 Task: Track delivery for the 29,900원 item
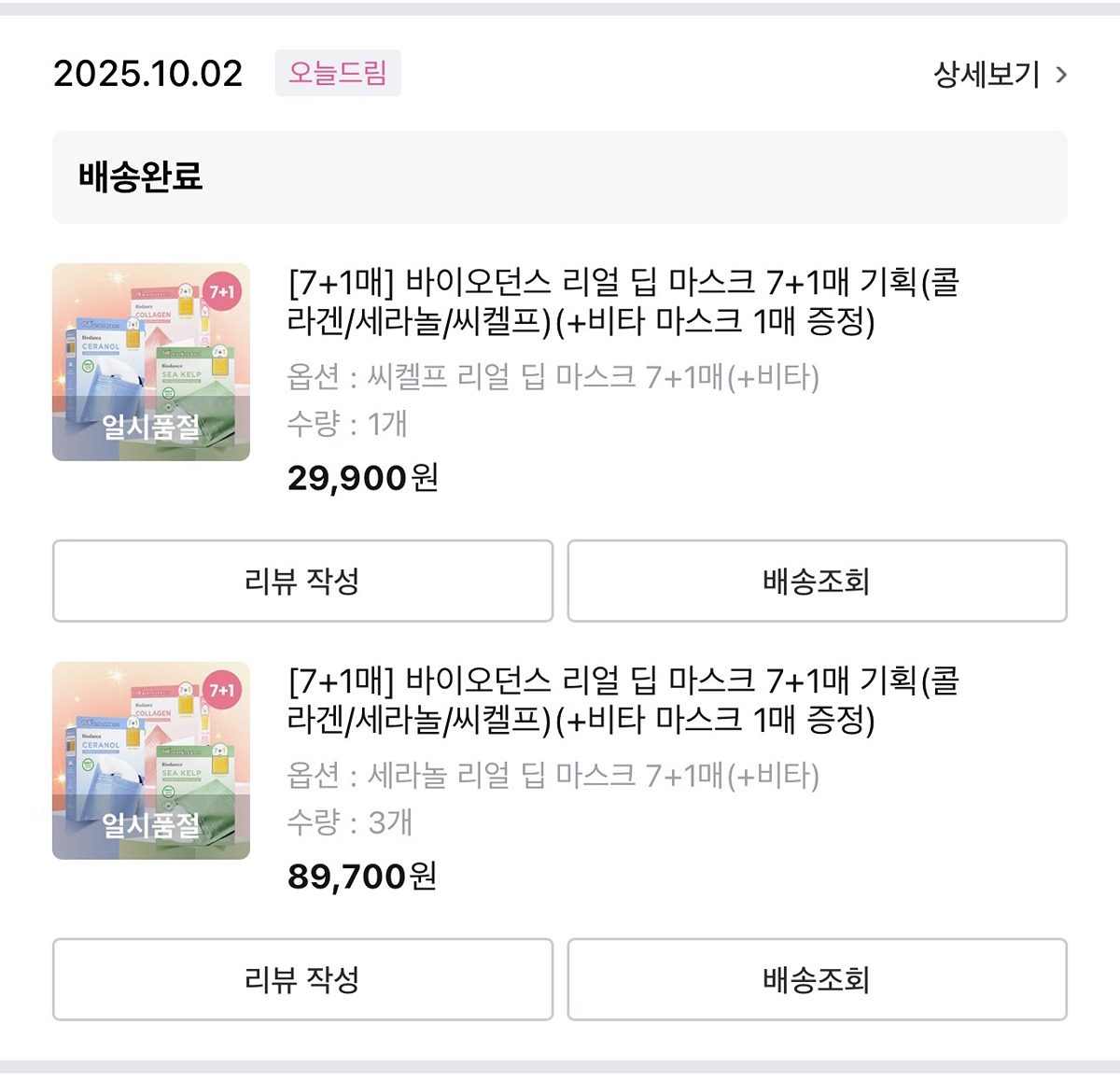pyautogui.click(x=817, y=581)
